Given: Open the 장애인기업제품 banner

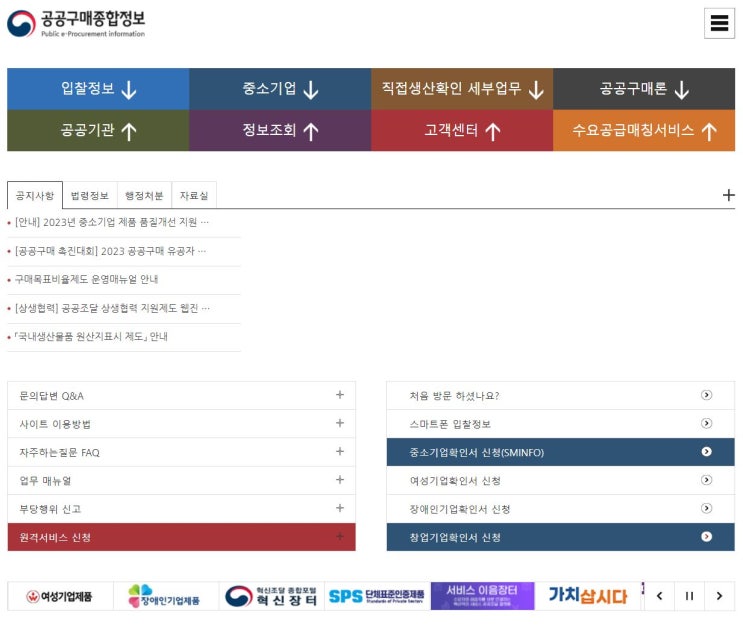Looking at the screenshot, I should (x=165, y=596).
